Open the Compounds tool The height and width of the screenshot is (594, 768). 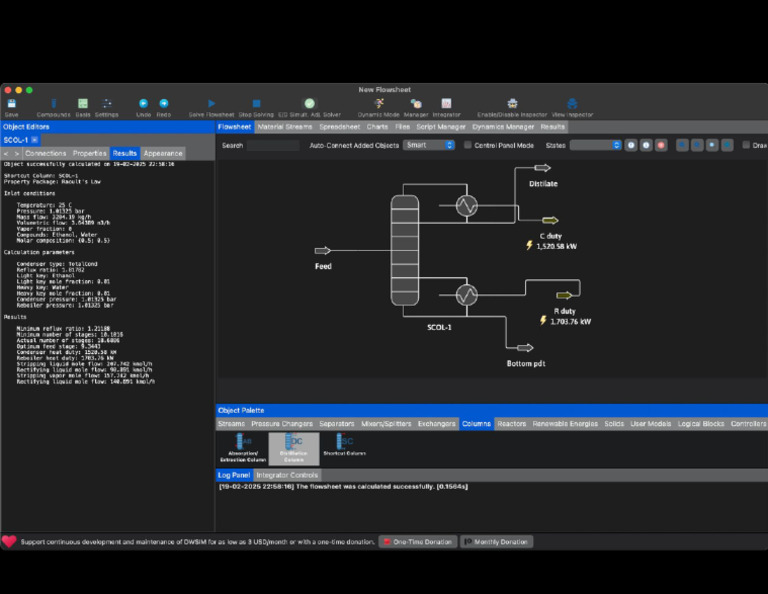tap(54, 103)
